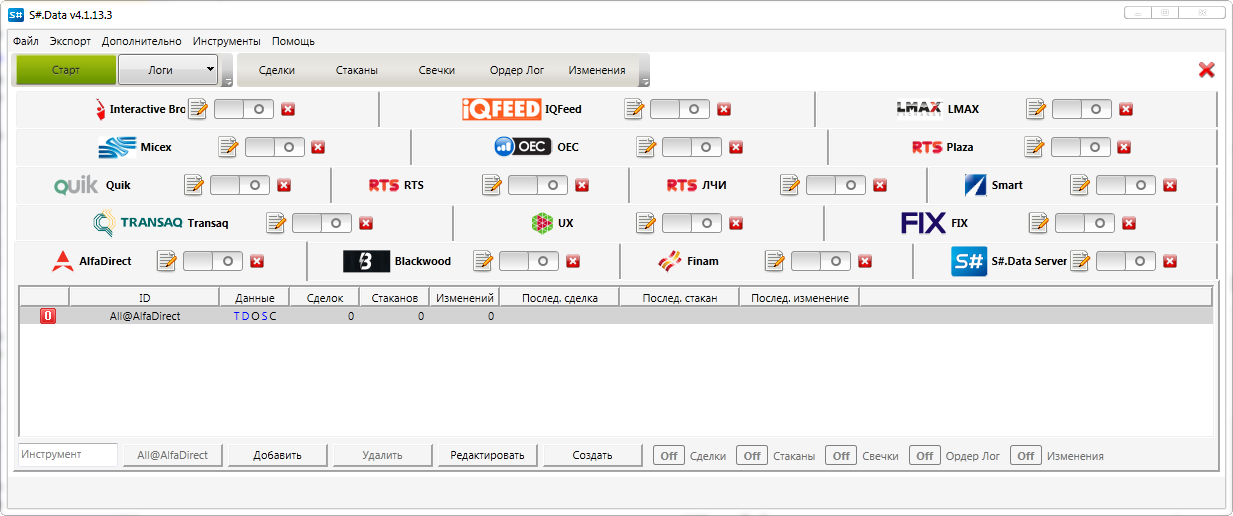Toggle Свечки Off switch at bottom
This screenshot has height=516, width=1233.
[841, 455]
